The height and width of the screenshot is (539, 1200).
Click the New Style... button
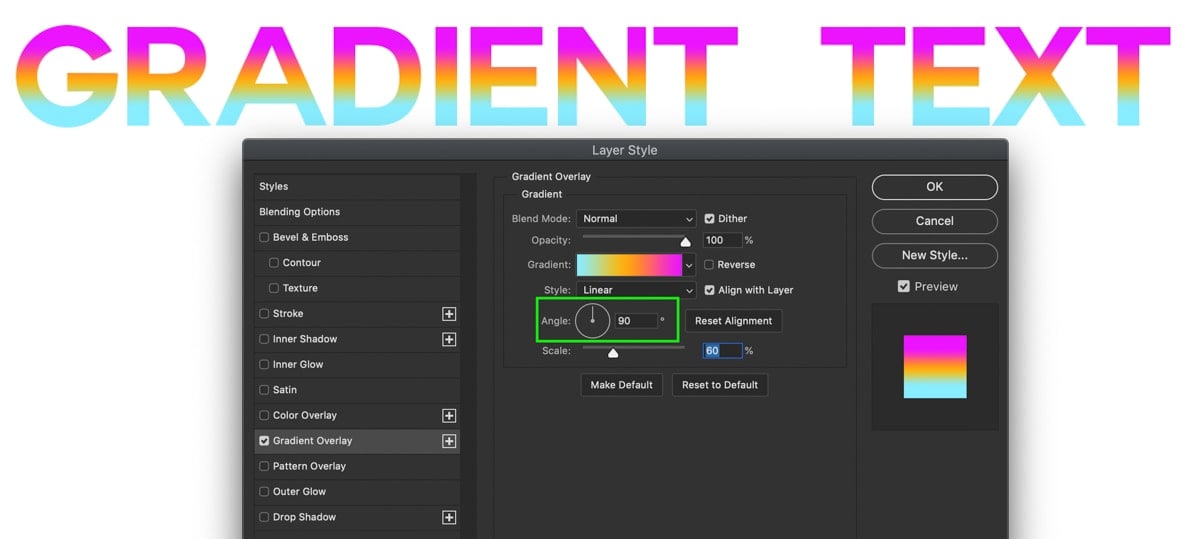point(935,255)
